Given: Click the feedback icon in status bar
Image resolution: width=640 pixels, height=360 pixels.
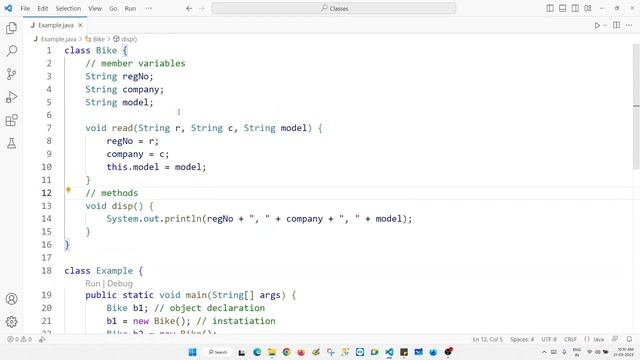Looking at the screenshot, I should coord(615,339).
